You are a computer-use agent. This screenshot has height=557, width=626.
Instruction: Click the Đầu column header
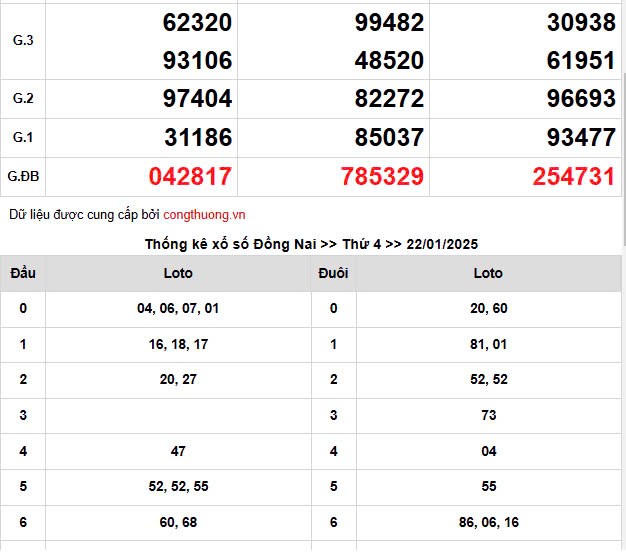(x=23, y=273)
